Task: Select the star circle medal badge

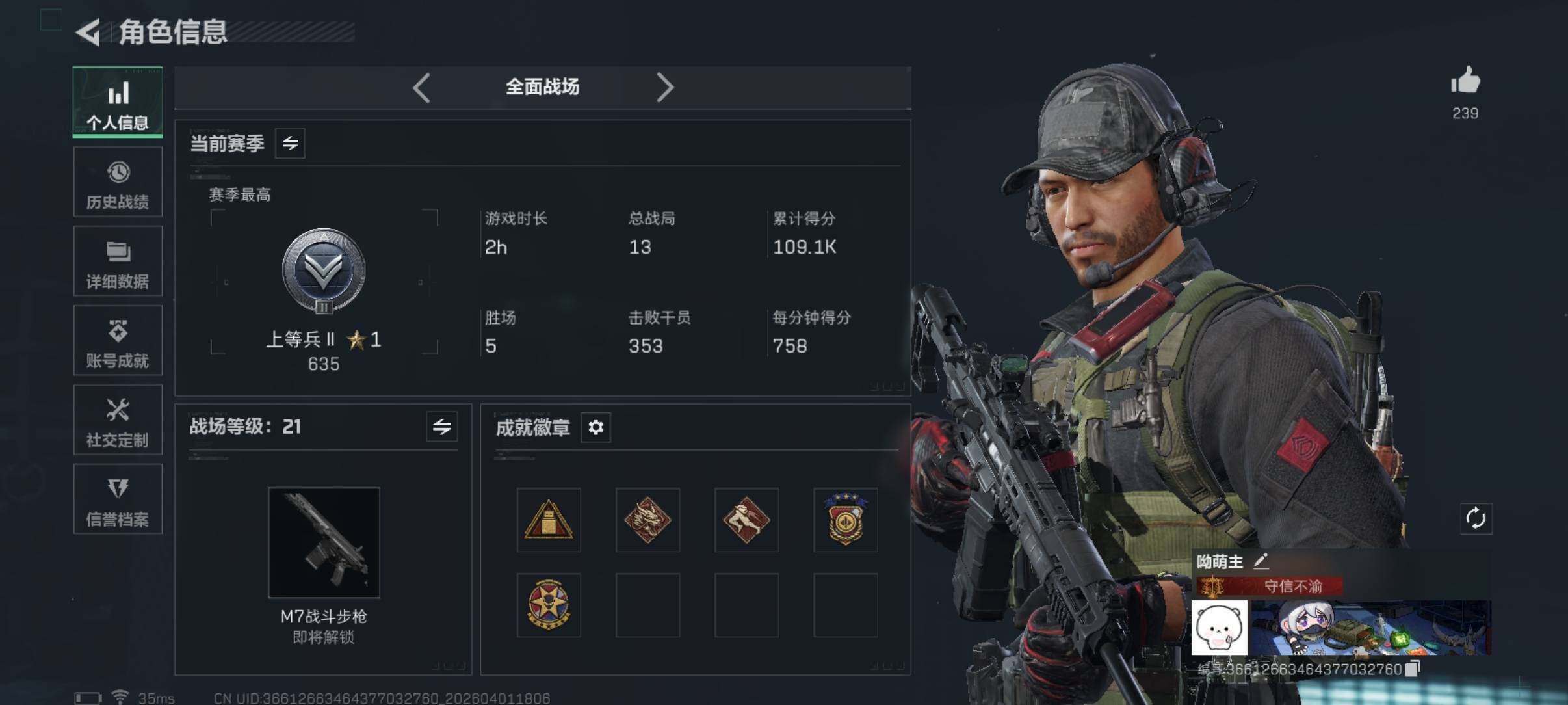Action: click(549, 605)
